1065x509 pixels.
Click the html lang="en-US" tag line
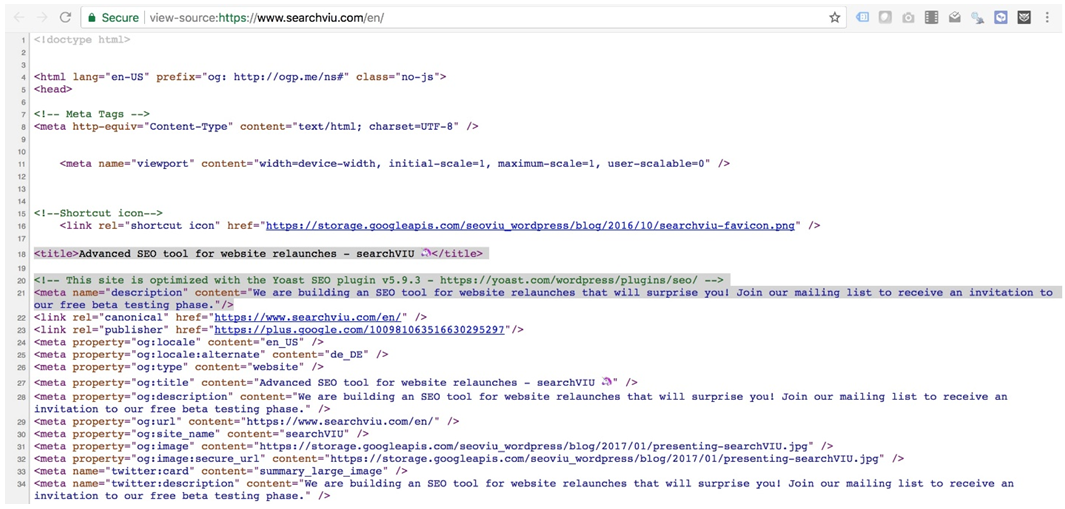240,77
